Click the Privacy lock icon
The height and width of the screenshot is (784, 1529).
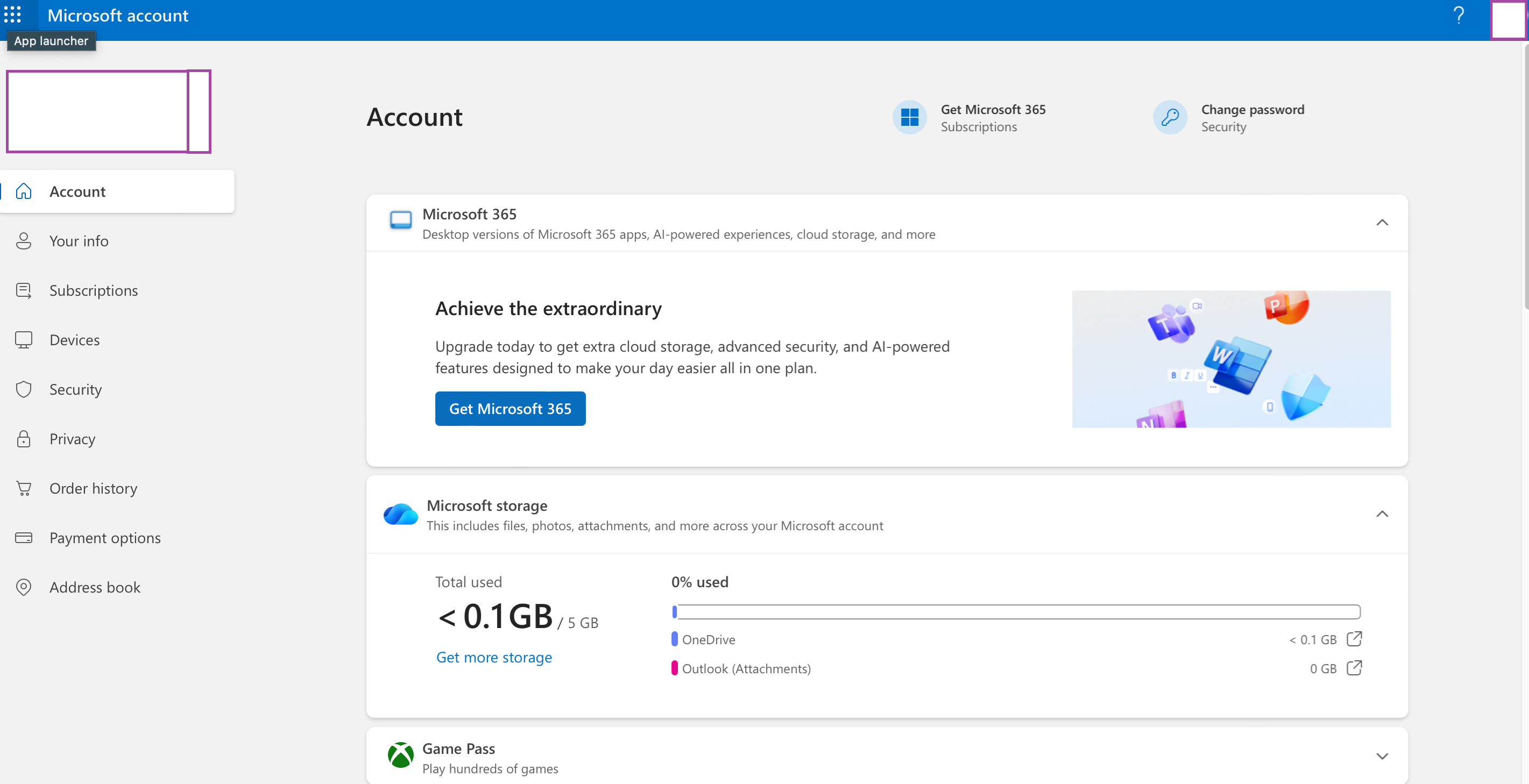click(x=24, y=439)
